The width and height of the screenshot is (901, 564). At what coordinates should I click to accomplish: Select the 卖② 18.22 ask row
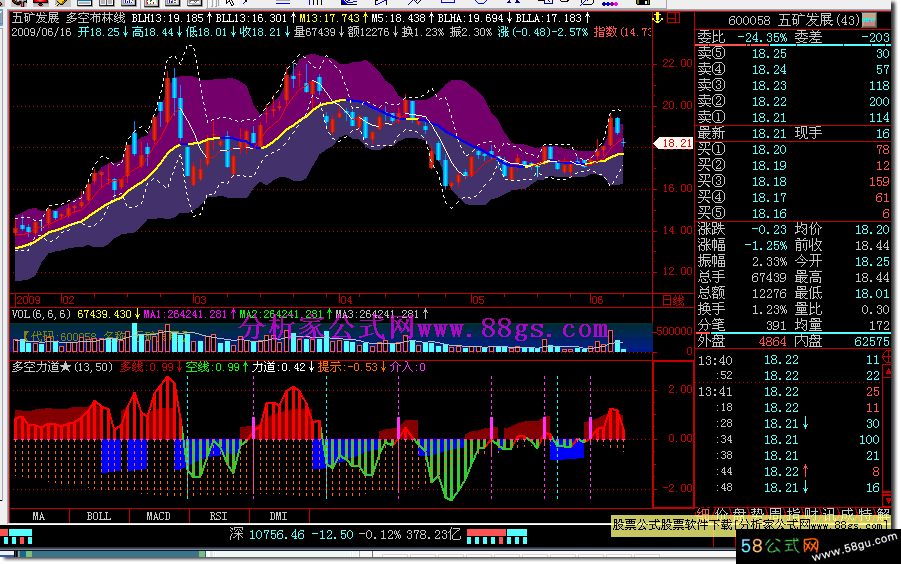coord(793,102)
